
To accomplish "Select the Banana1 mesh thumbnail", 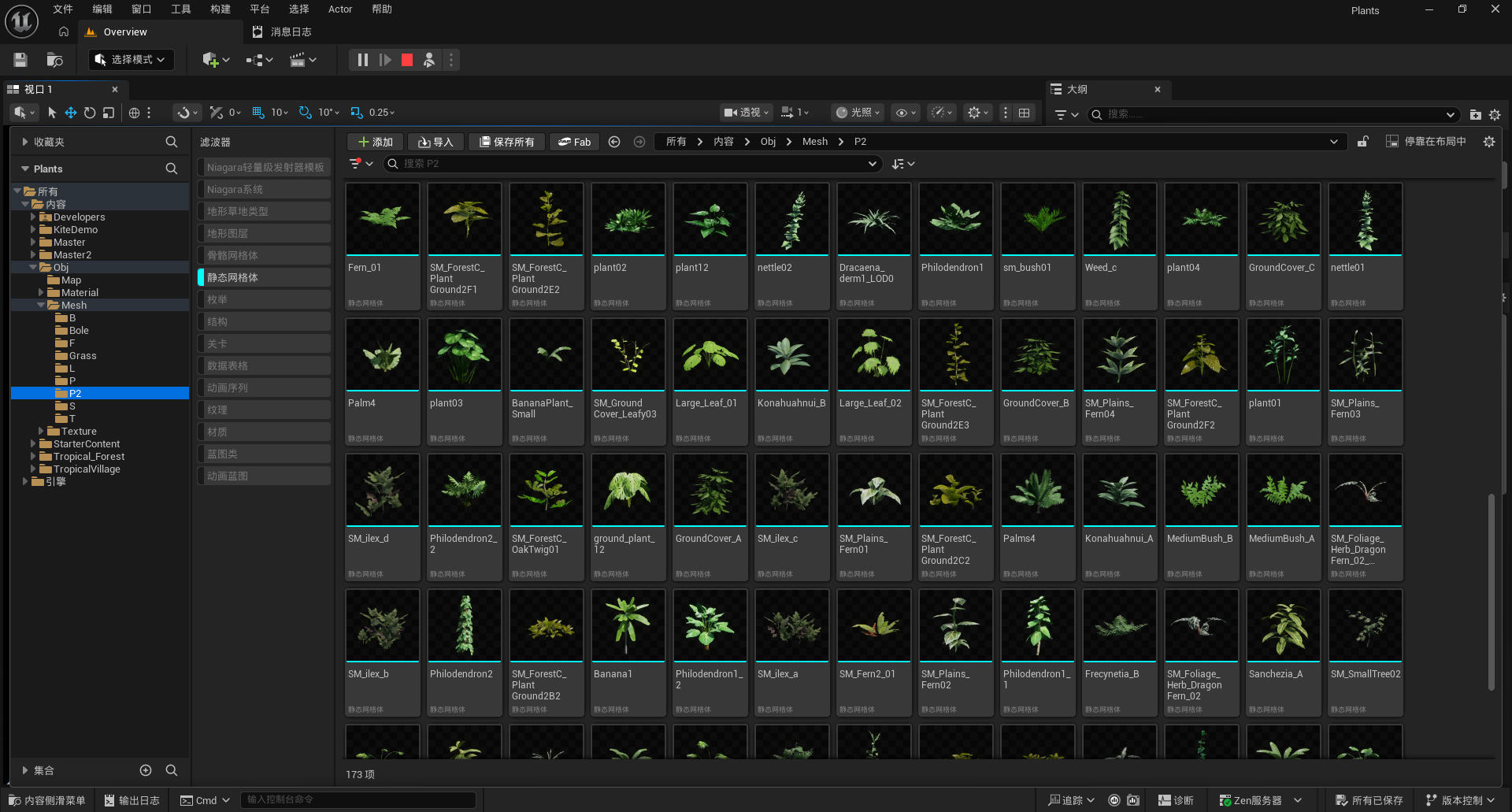I will 628,626.
